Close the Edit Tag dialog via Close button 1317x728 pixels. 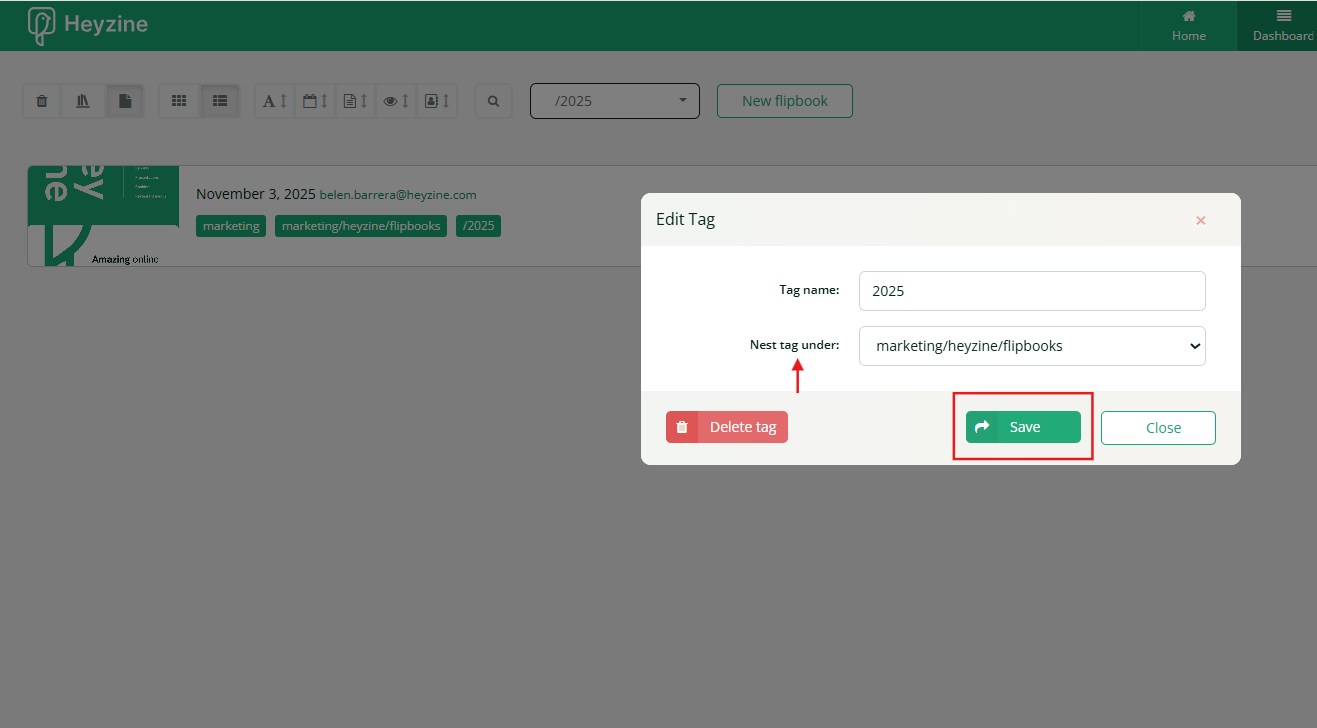pos(1158,427)
